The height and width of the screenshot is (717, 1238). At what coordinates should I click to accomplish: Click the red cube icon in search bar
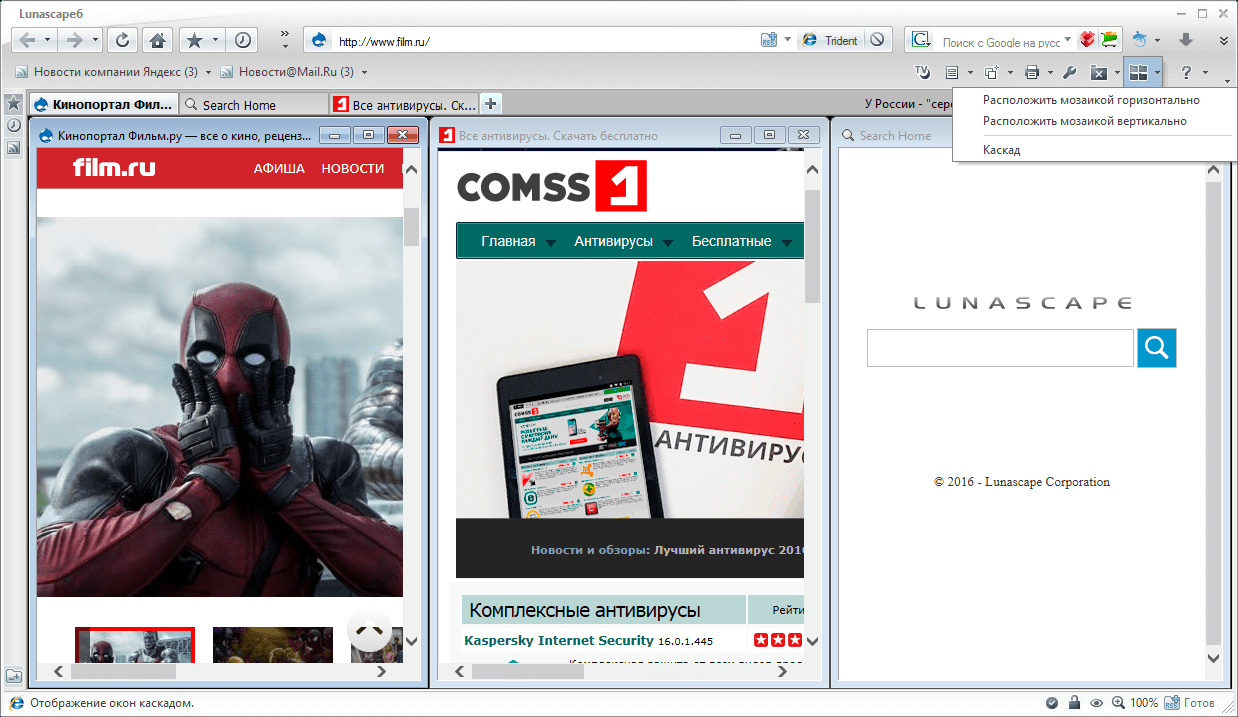click(x=1087, y=40)
